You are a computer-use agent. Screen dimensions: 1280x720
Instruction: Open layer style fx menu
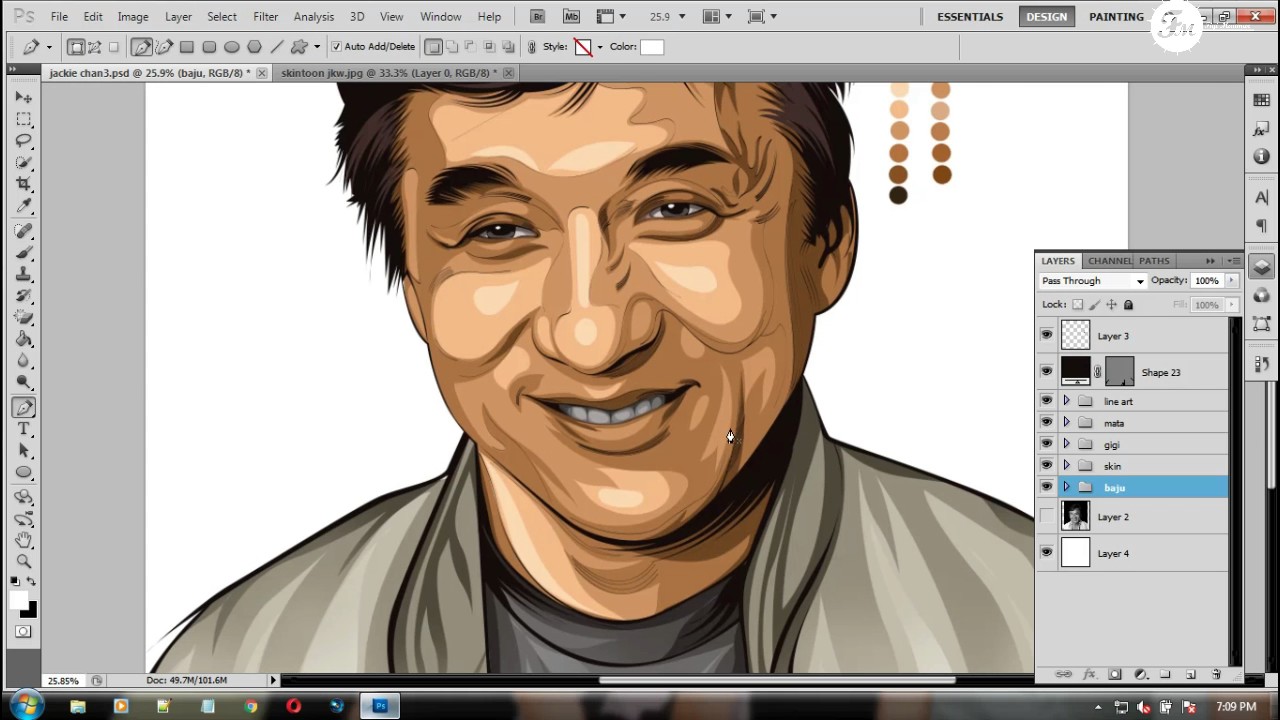click(x=1090, y=675)
